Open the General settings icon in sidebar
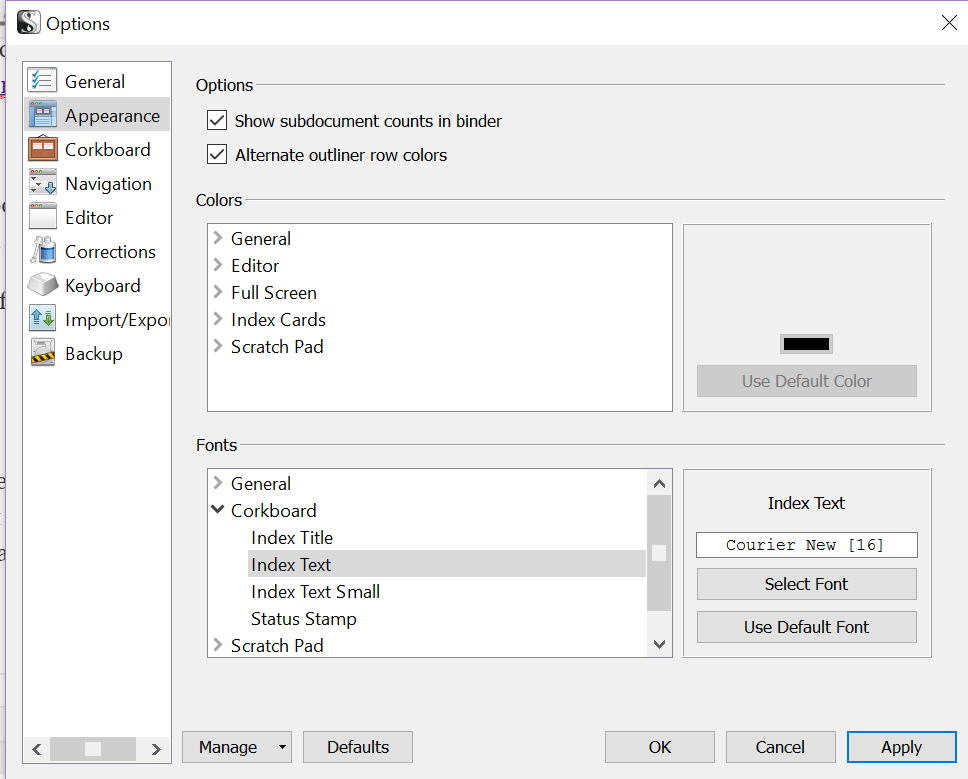968x779 pixels. (42, 80)
